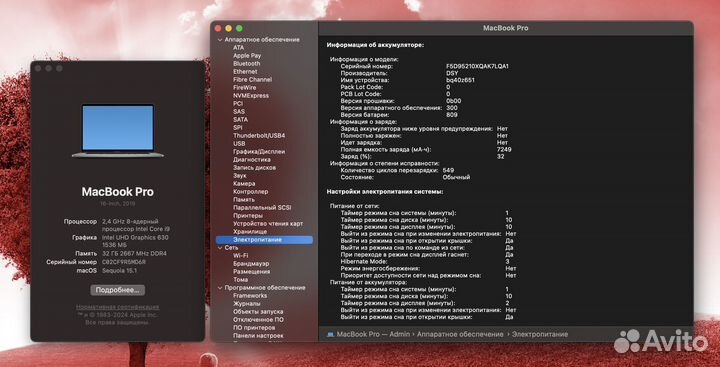
Task: Select Размещения under Сеть
Action: [251, 271]
